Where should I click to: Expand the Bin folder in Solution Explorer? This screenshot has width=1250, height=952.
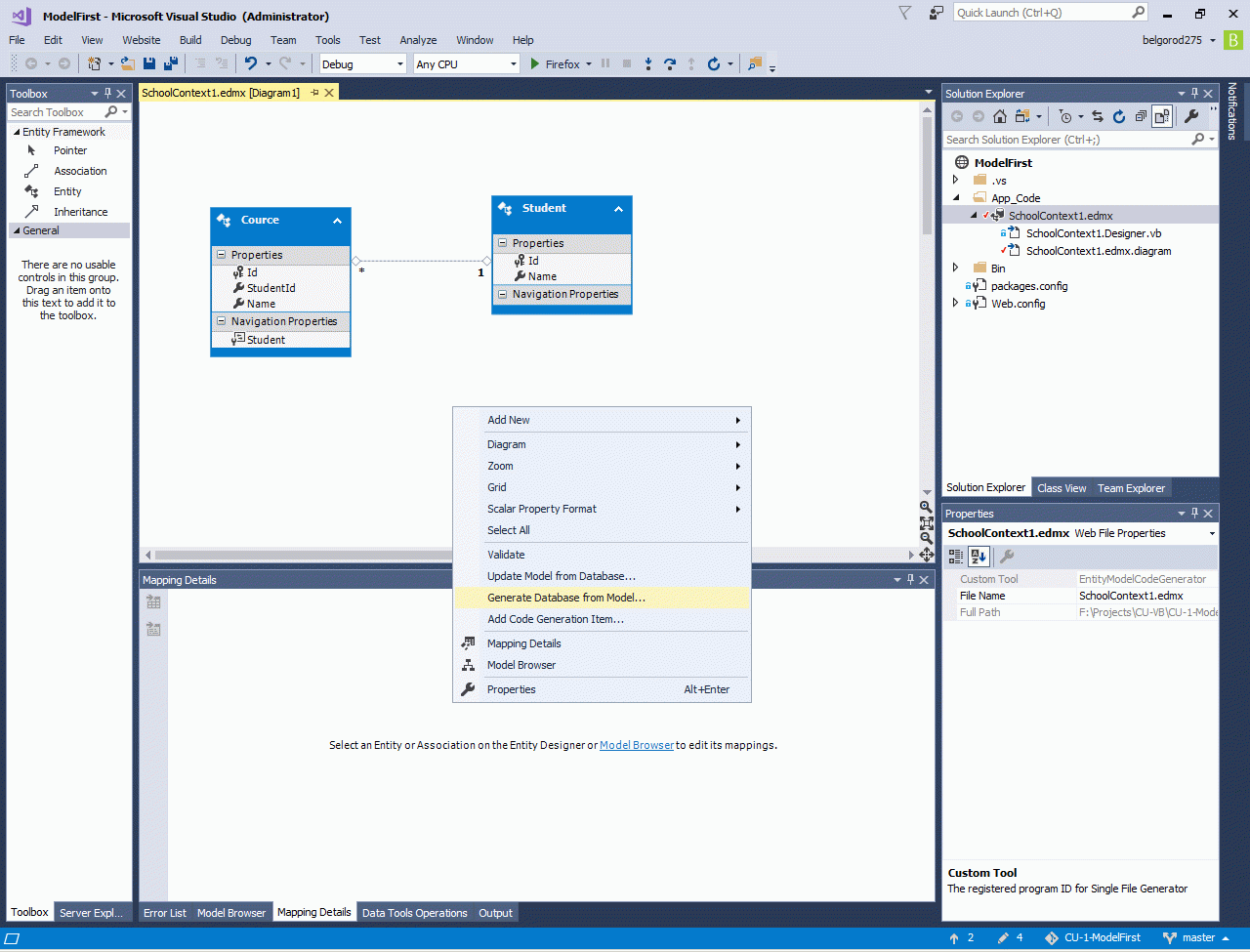click(956, 269)
